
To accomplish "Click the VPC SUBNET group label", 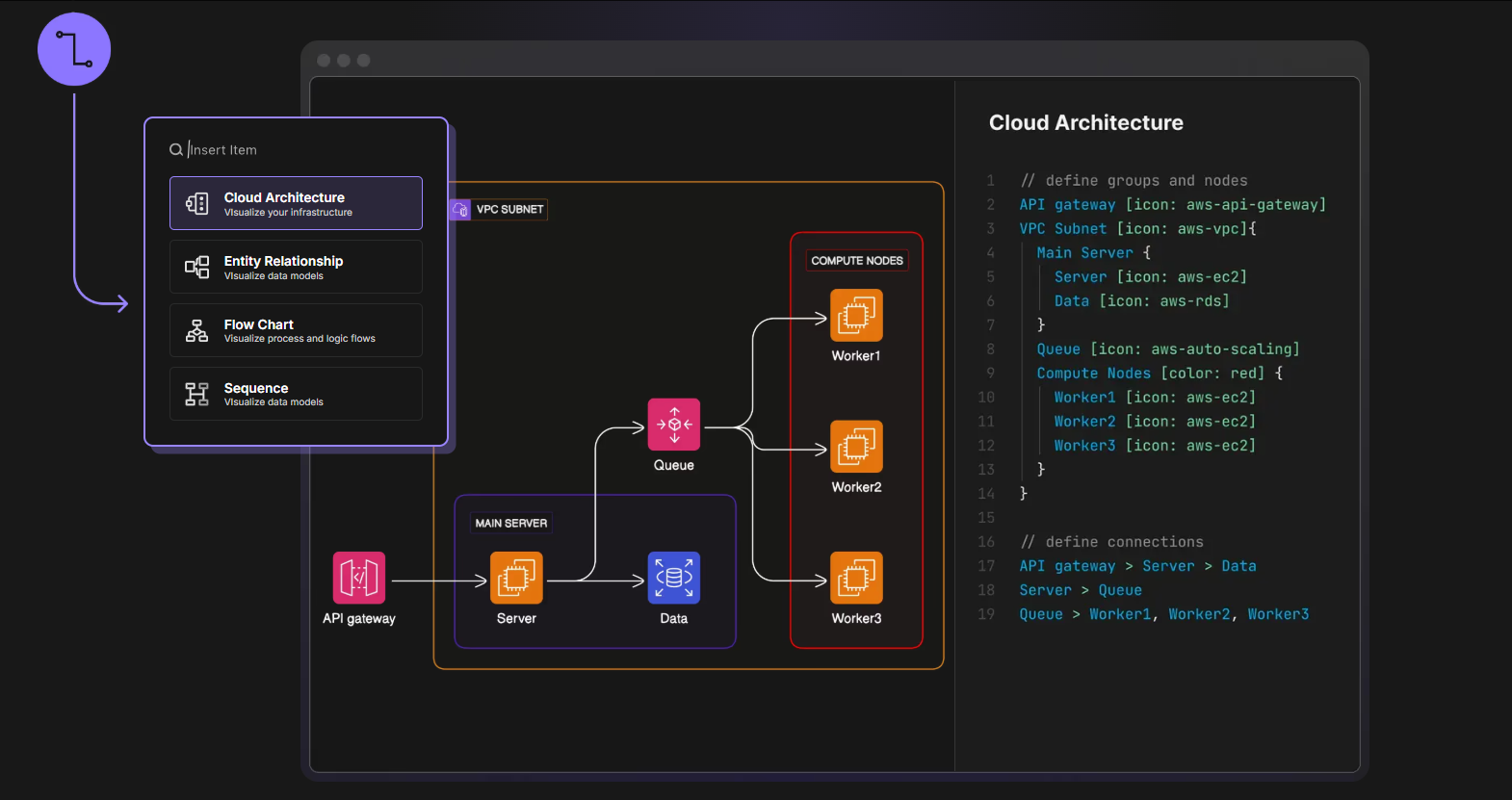I will click(509, 209).
